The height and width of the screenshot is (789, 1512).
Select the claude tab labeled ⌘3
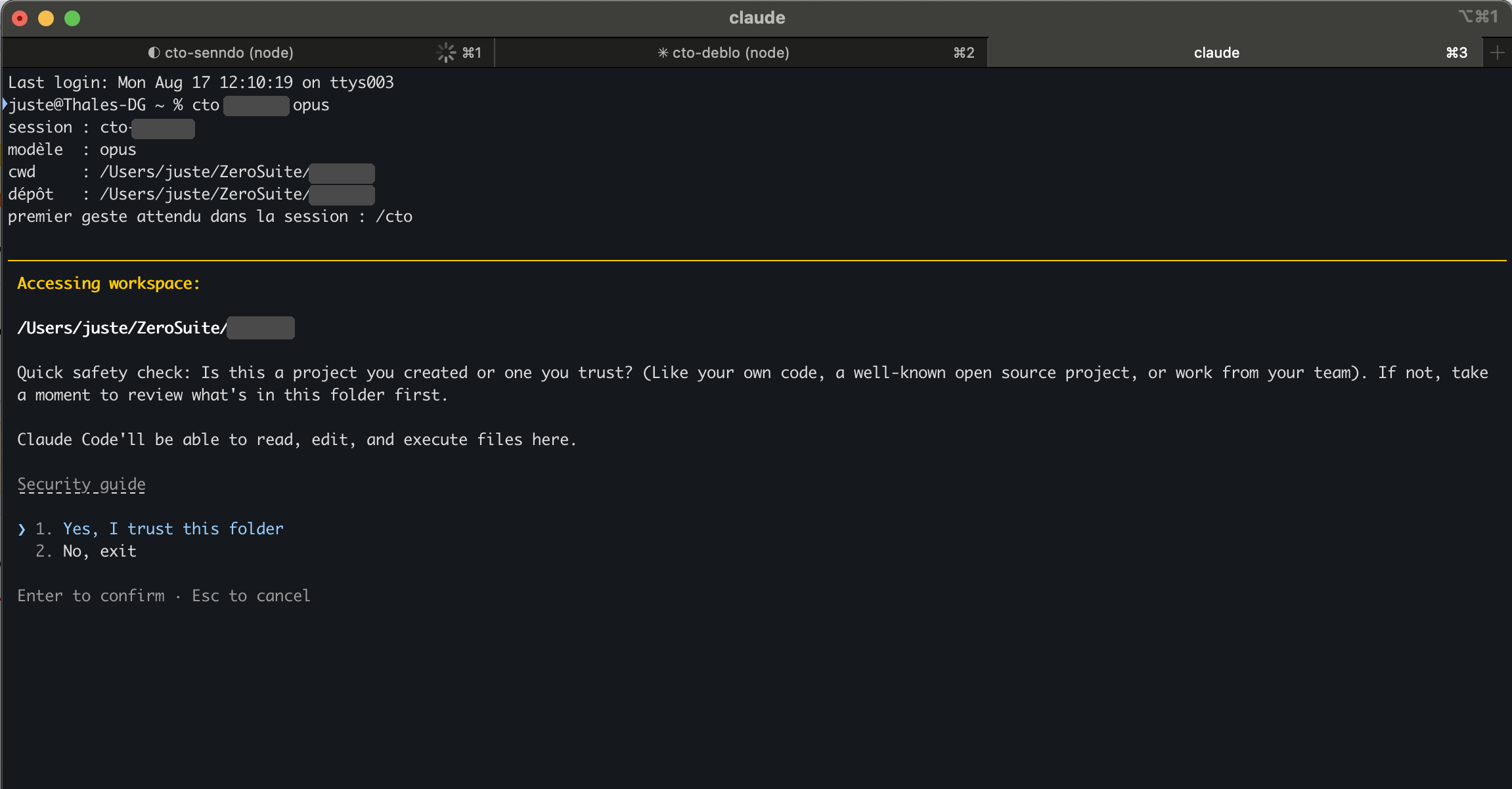coord(1235,53)
